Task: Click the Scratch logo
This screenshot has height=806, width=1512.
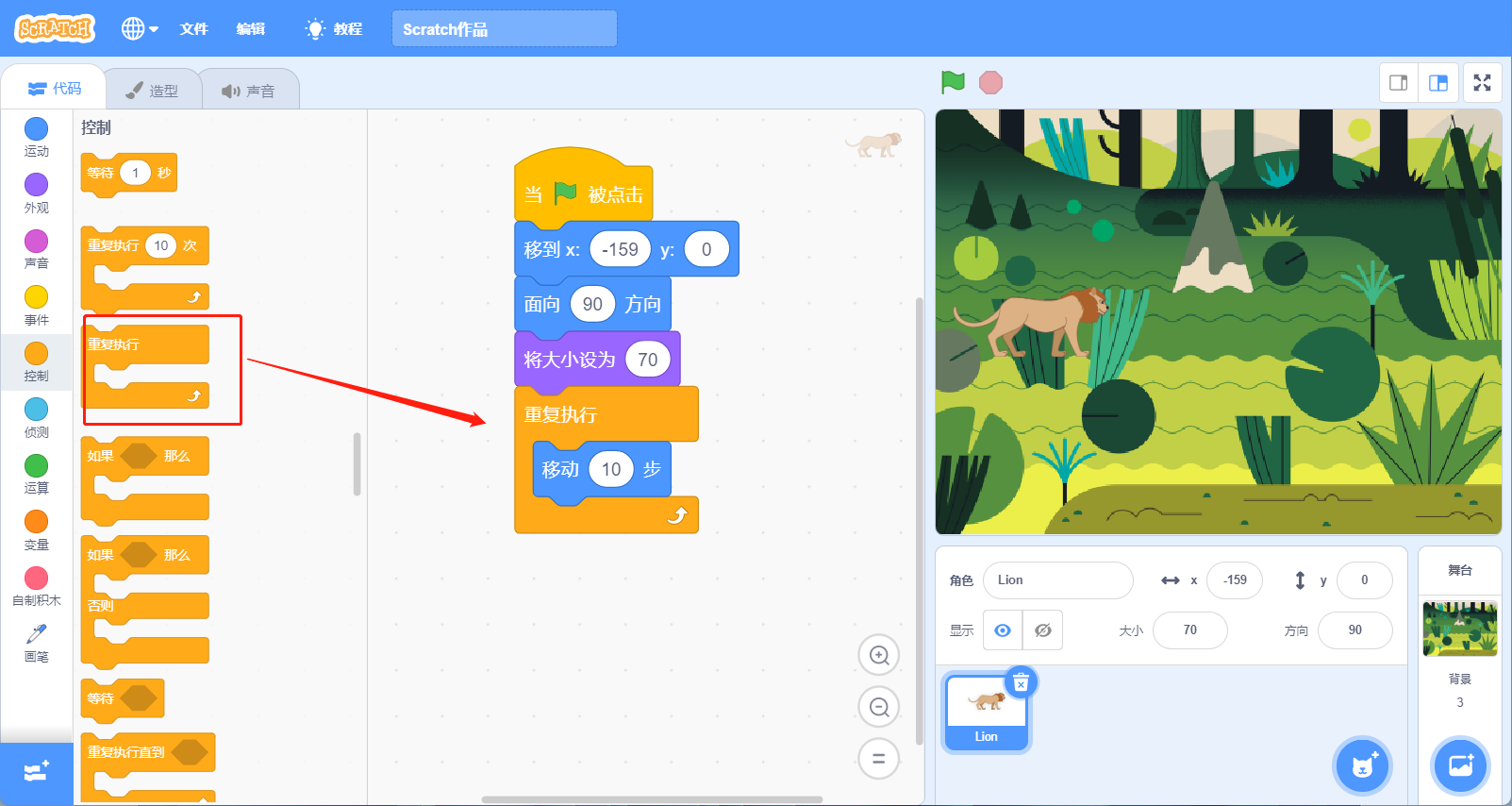Action: (55, 28)
